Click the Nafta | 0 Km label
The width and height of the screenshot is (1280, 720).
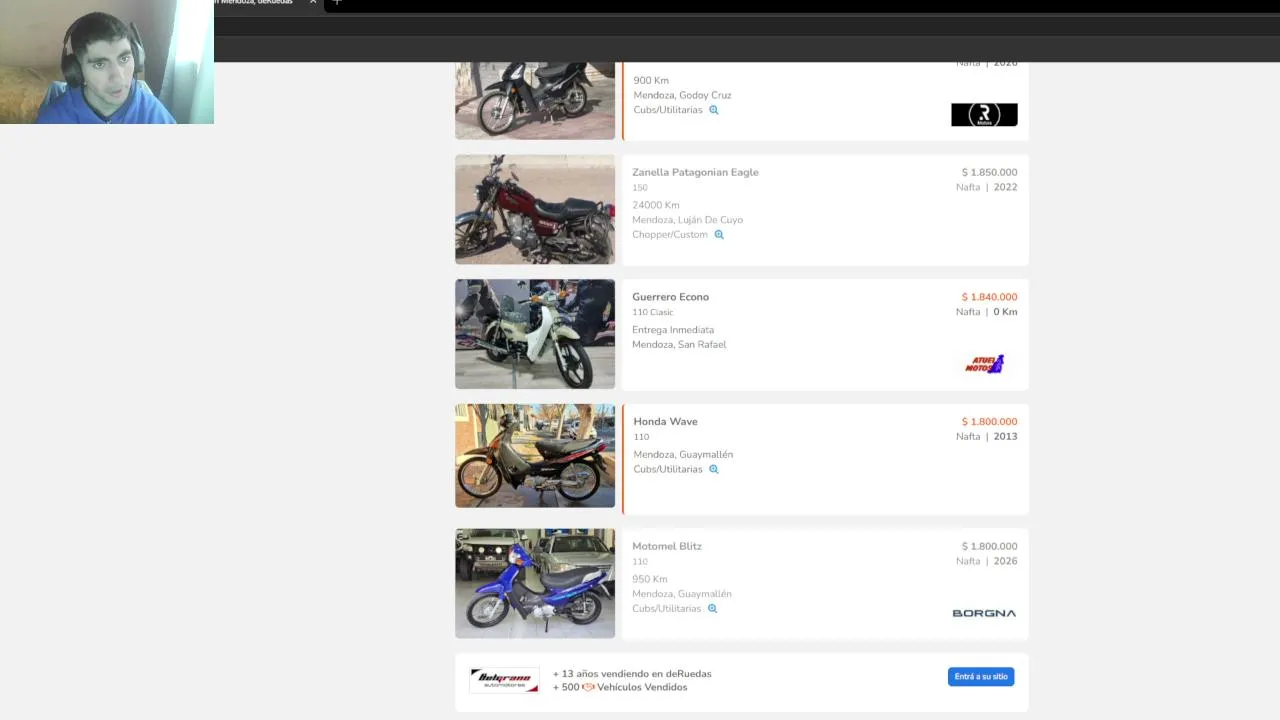[x=986, y=312]
